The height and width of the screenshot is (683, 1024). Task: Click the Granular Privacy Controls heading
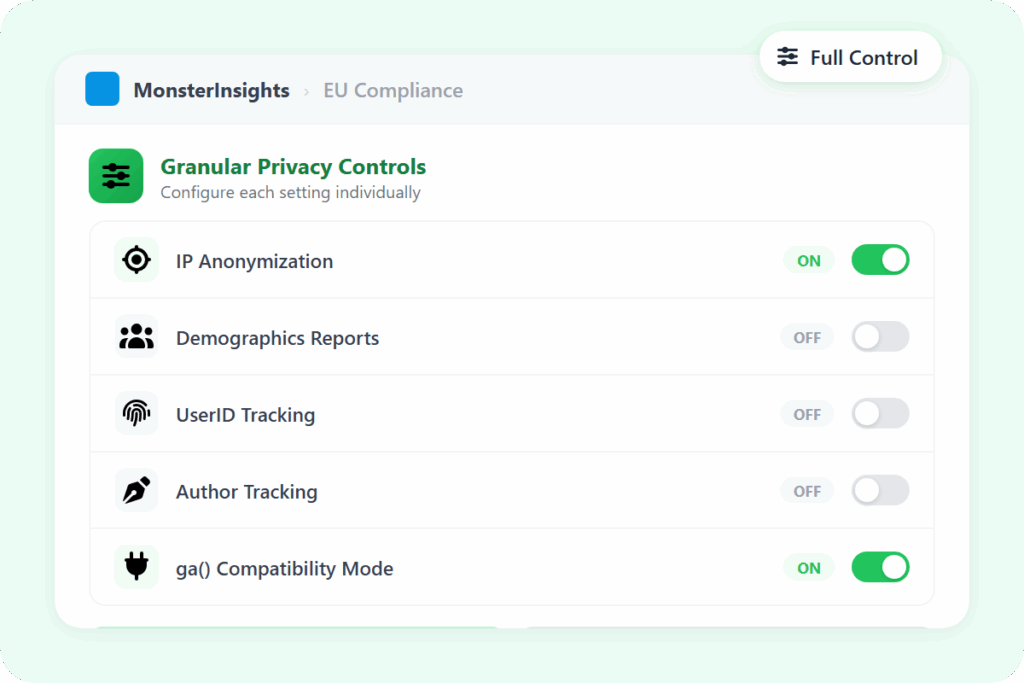(293, 167)
